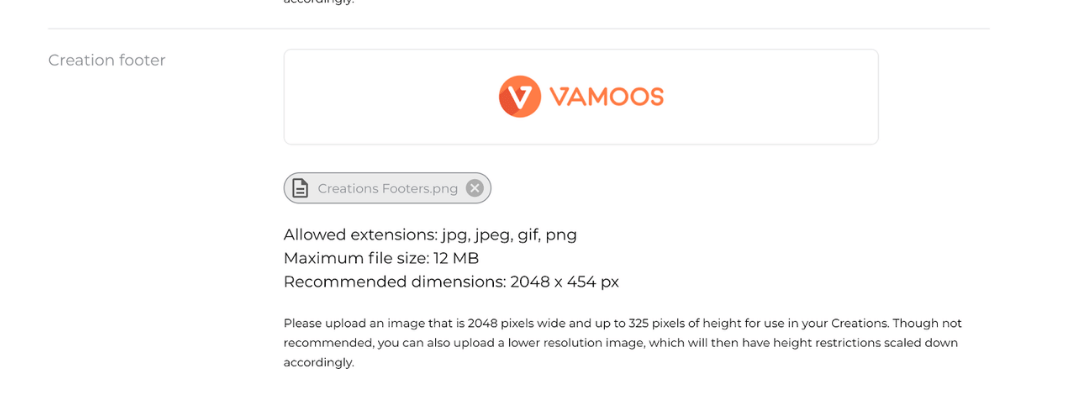Click the orange circular Vamoos logo icon
Viewport: 1090px width, 400px height.
coord(519,96)
